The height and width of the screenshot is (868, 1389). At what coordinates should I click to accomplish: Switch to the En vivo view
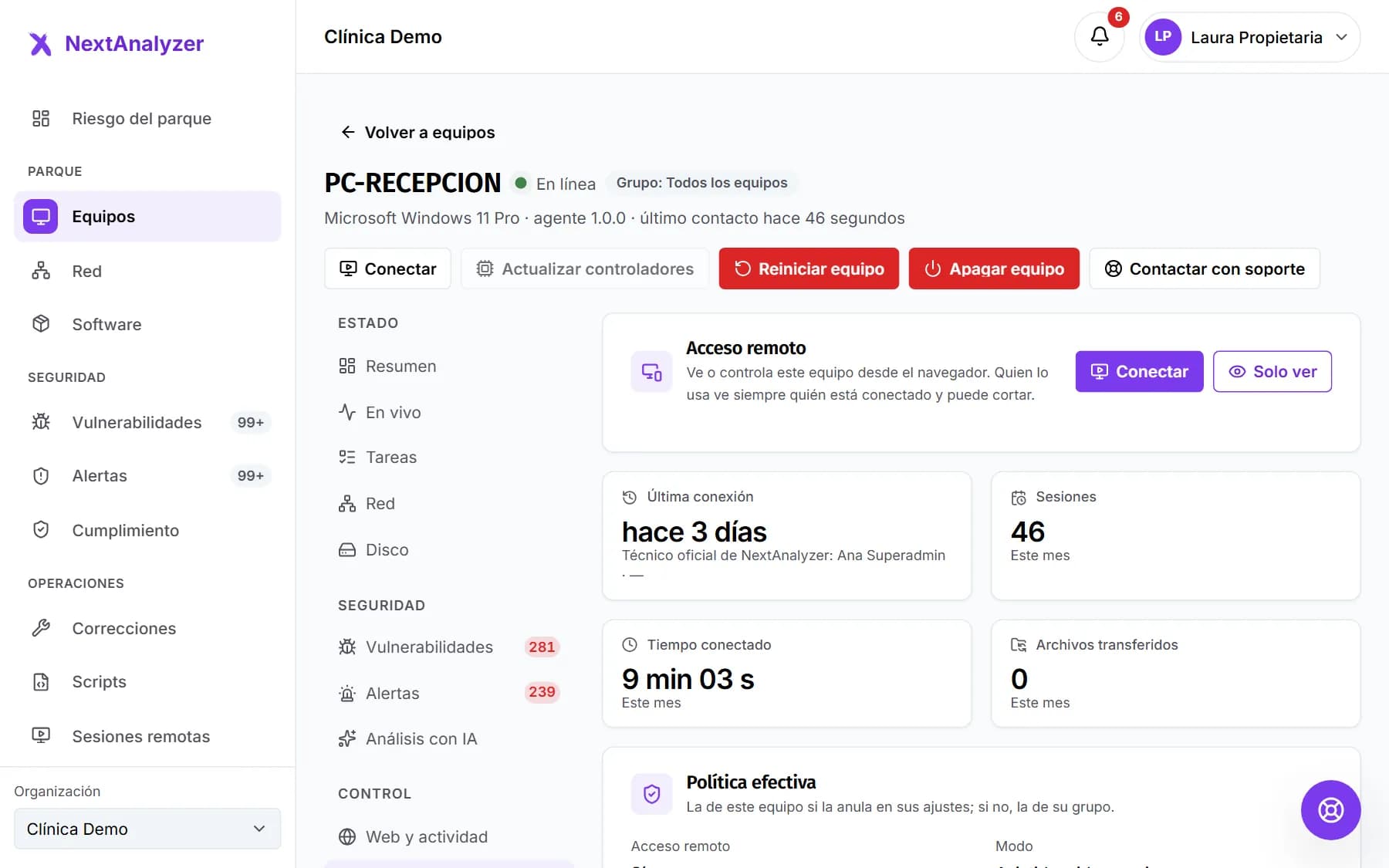(x=450, y=413)
